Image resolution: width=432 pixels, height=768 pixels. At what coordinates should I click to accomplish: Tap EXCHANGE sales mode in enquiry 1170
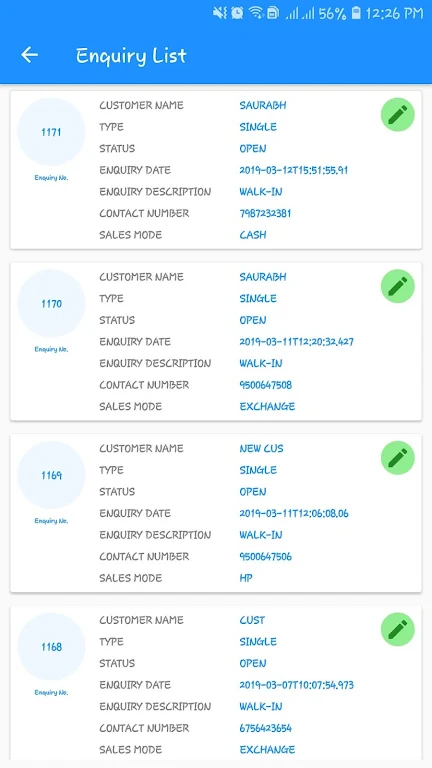(x=267, y=407)
